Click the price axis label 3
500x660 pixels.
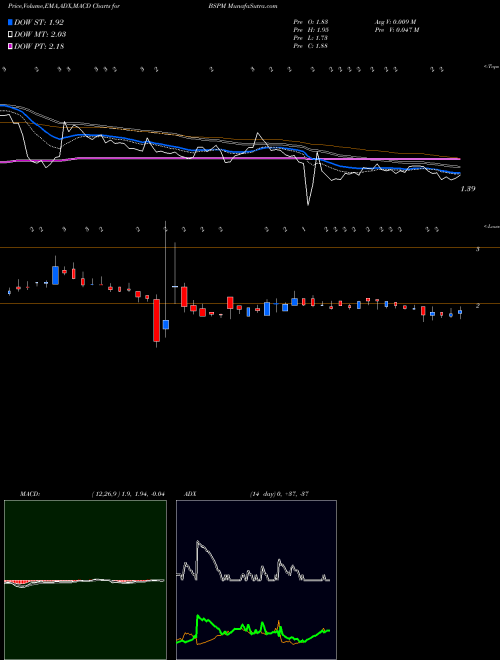click(478, 249)
